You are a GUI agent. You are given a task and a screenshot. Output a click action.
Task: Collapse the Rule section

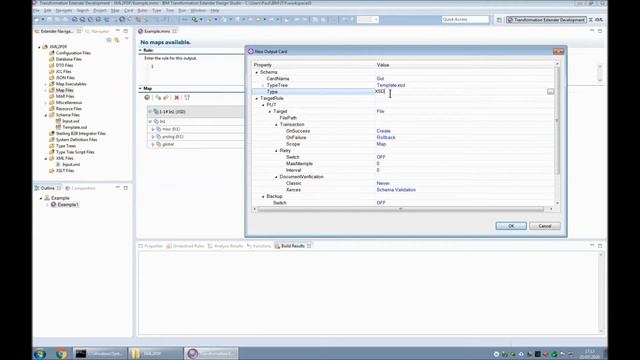click(140, 50)
